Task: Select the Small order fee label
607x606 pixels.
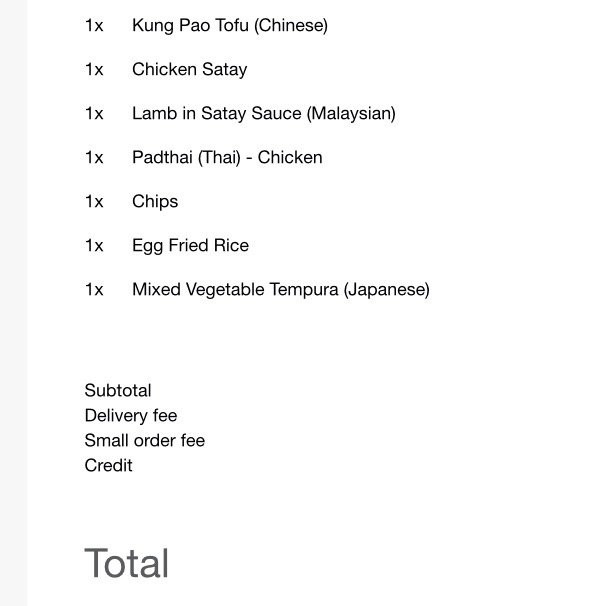Action: [x=145, y=440]
